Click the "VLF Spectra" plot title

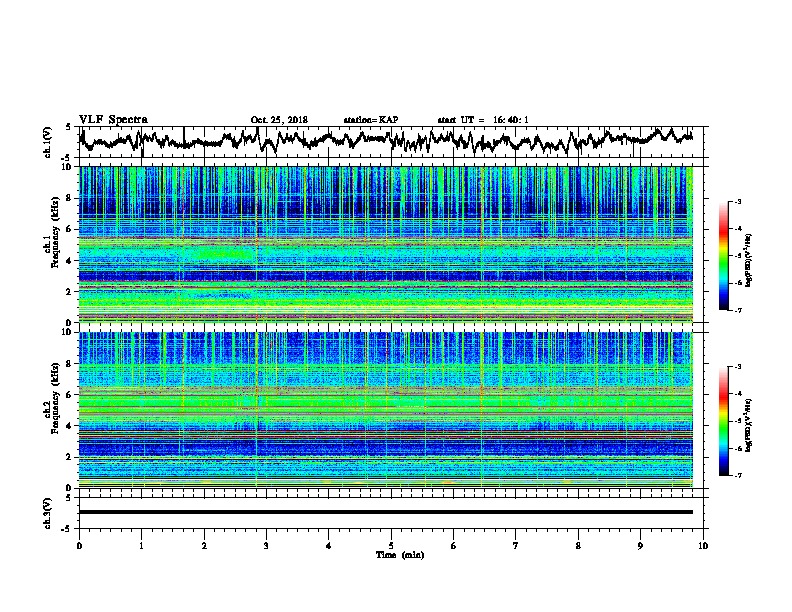(113, 120)
